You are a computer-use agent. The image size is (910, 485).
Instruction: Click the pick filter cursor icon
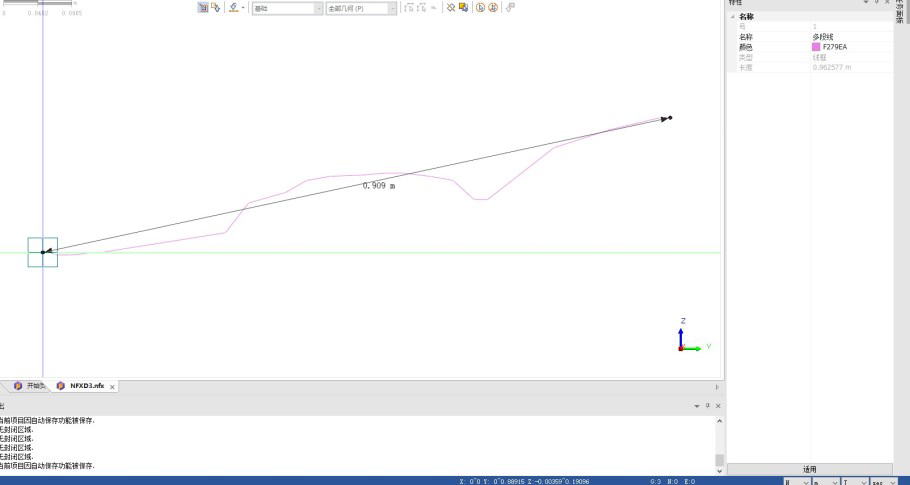tap(215, 7)
